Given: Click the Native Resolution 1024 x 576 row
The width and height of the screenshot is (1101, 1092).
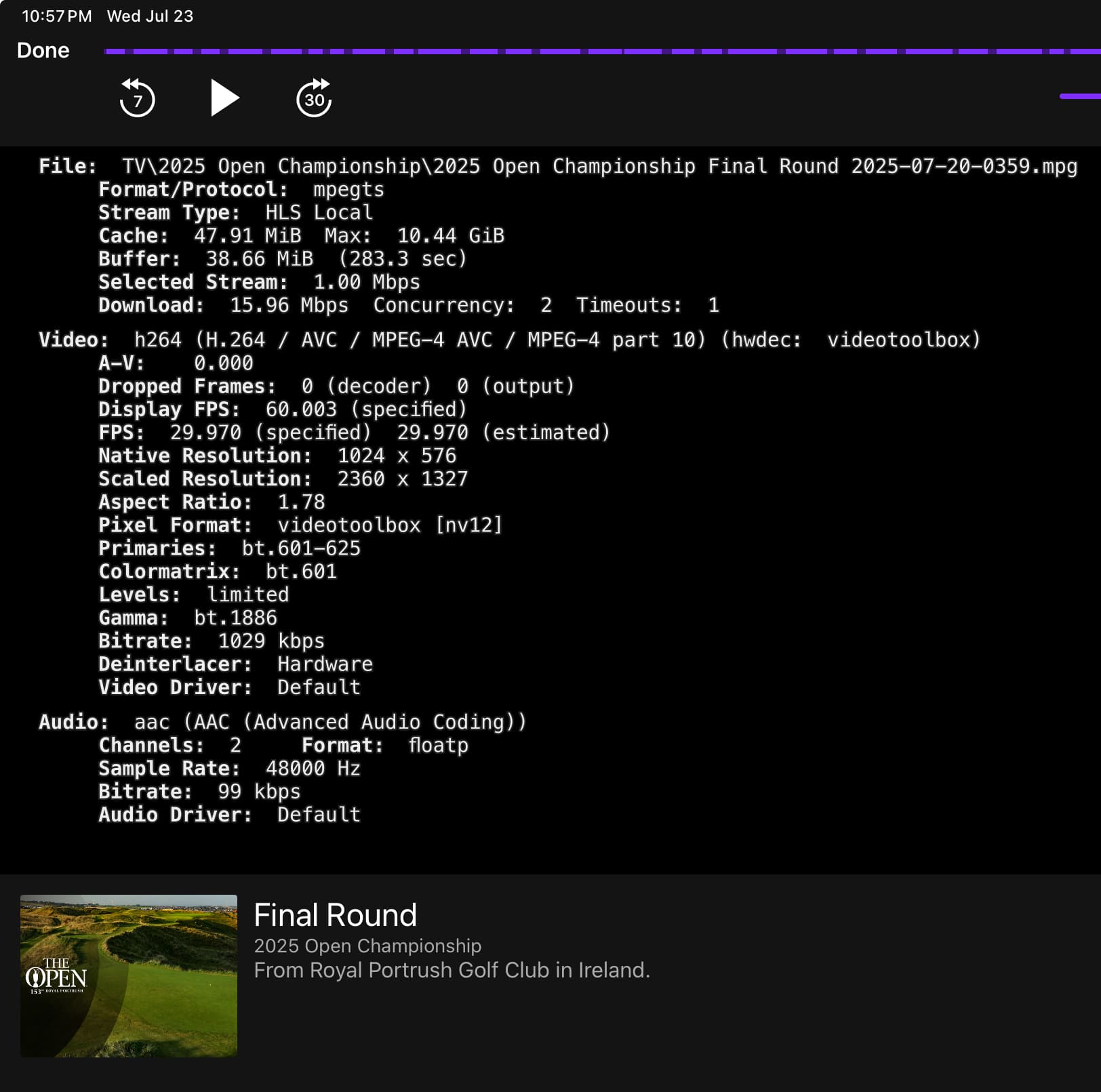Looking at the screenshot, I should pyautogui.click(x=277, y=456).
